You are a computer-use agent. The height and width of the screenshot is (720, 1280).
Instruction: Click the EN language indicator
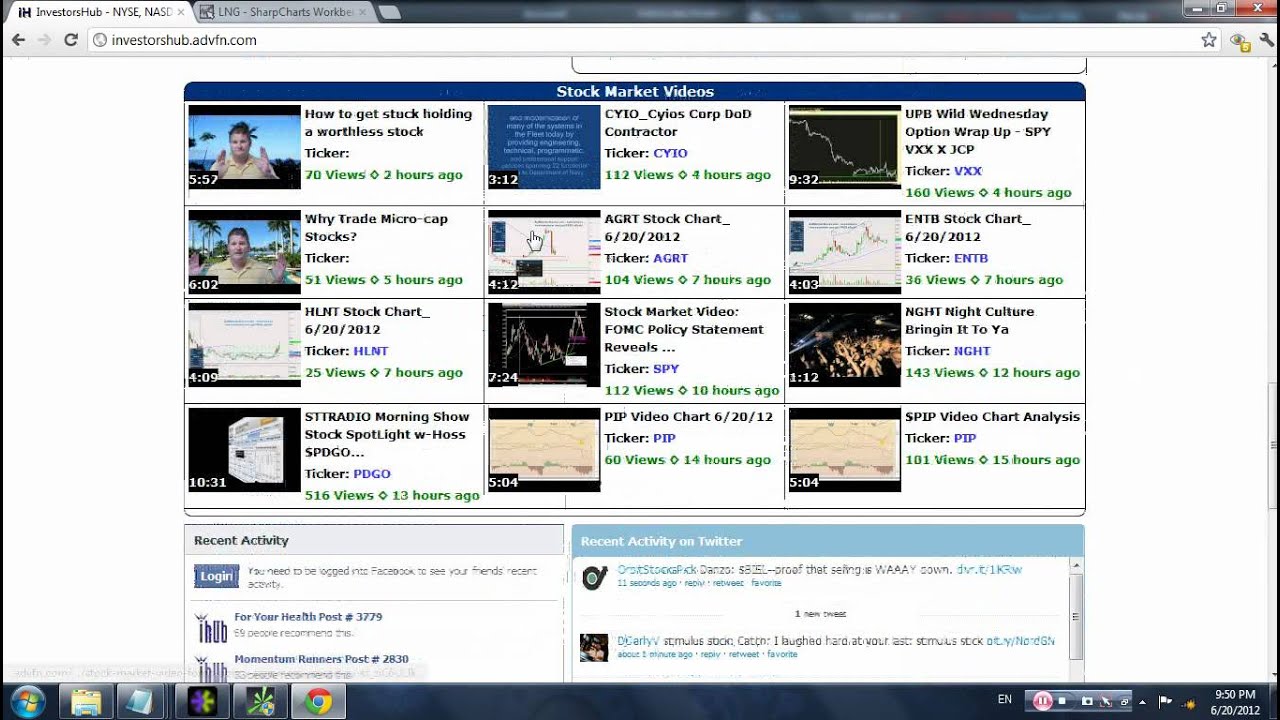click(x=1005, y=700)
